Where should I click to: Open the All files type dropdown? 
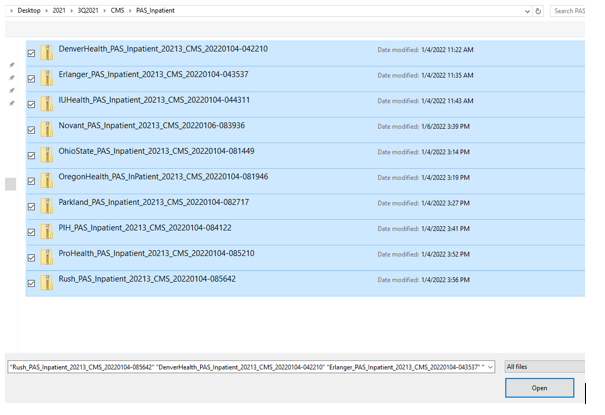pos(544,367)
